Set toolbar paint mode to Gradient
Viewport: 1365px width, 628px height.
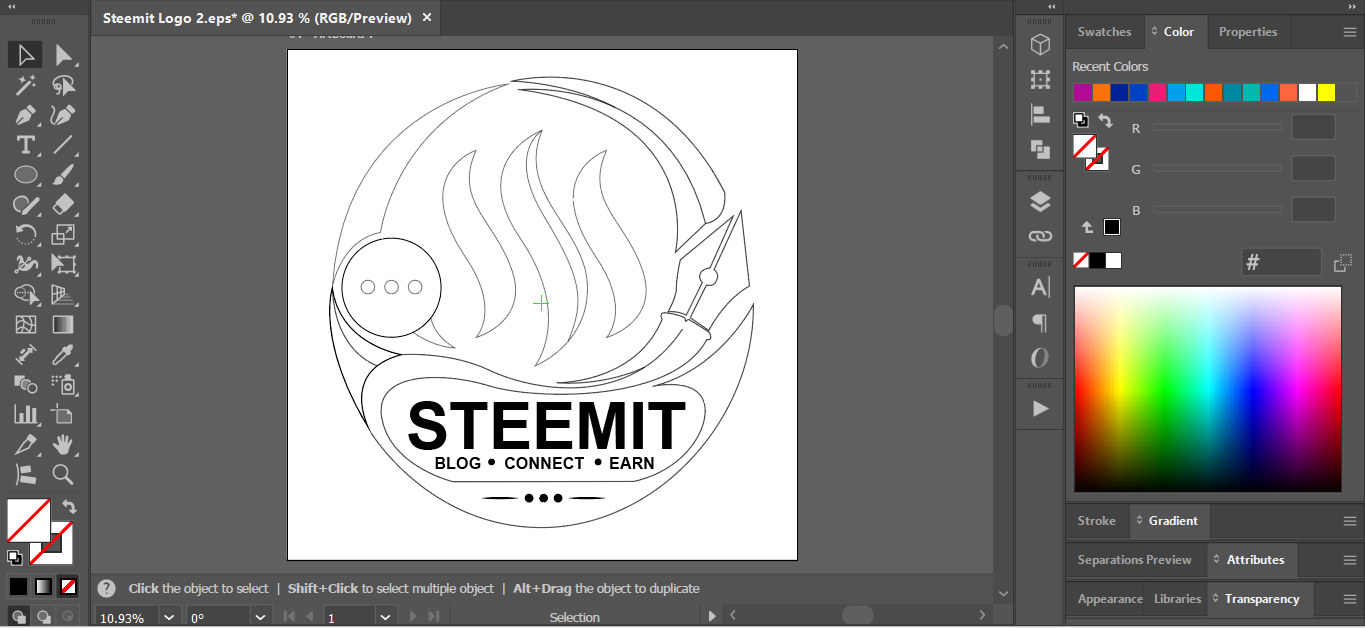(44, 586)
